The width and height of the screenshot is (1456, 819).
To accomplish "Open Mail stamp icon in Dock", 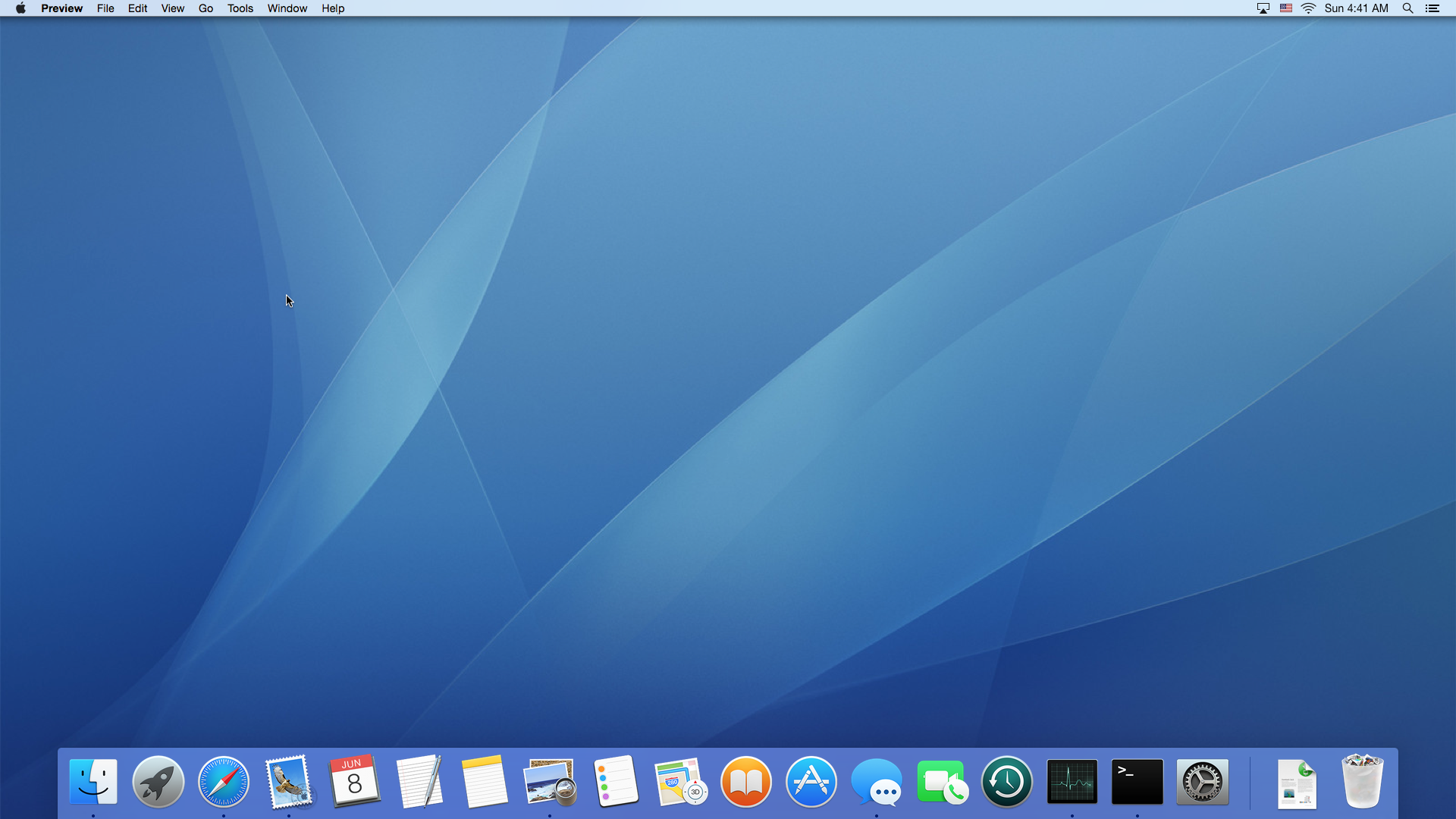I will [x=289, y=781].
